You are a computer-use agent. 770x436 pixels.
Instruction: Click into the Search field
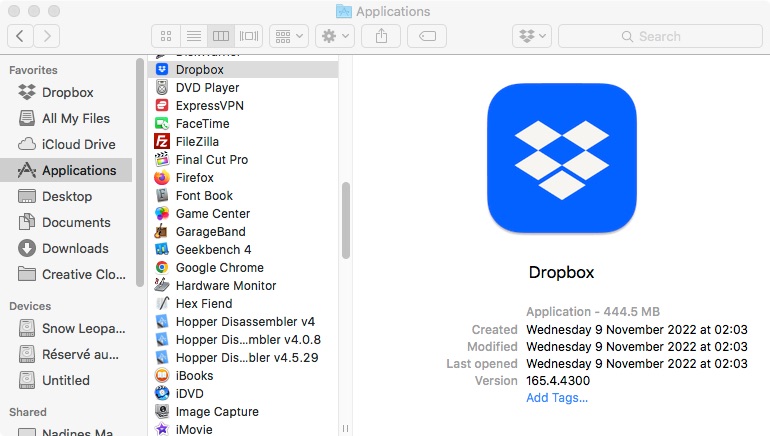pyautogui.click(x=660, y=36)
